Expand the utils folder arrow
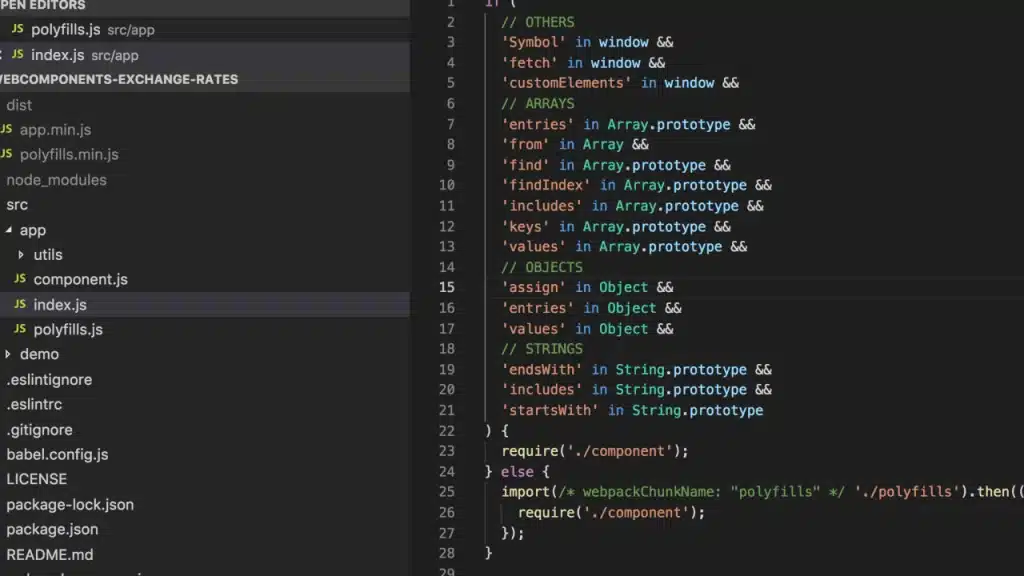1024x576 pixels. (21, 255)
